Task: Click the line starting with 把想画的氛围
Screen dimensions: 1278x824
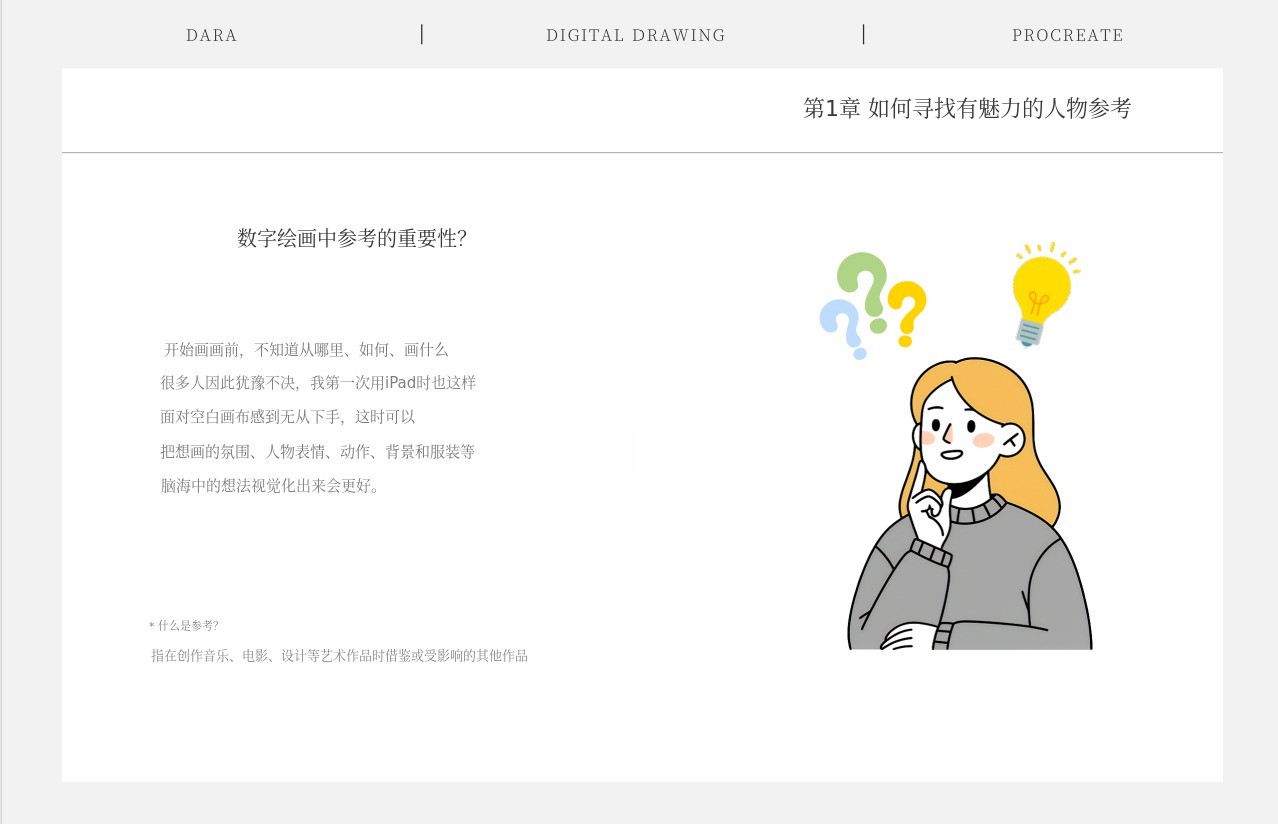Action: pos(317,452)
